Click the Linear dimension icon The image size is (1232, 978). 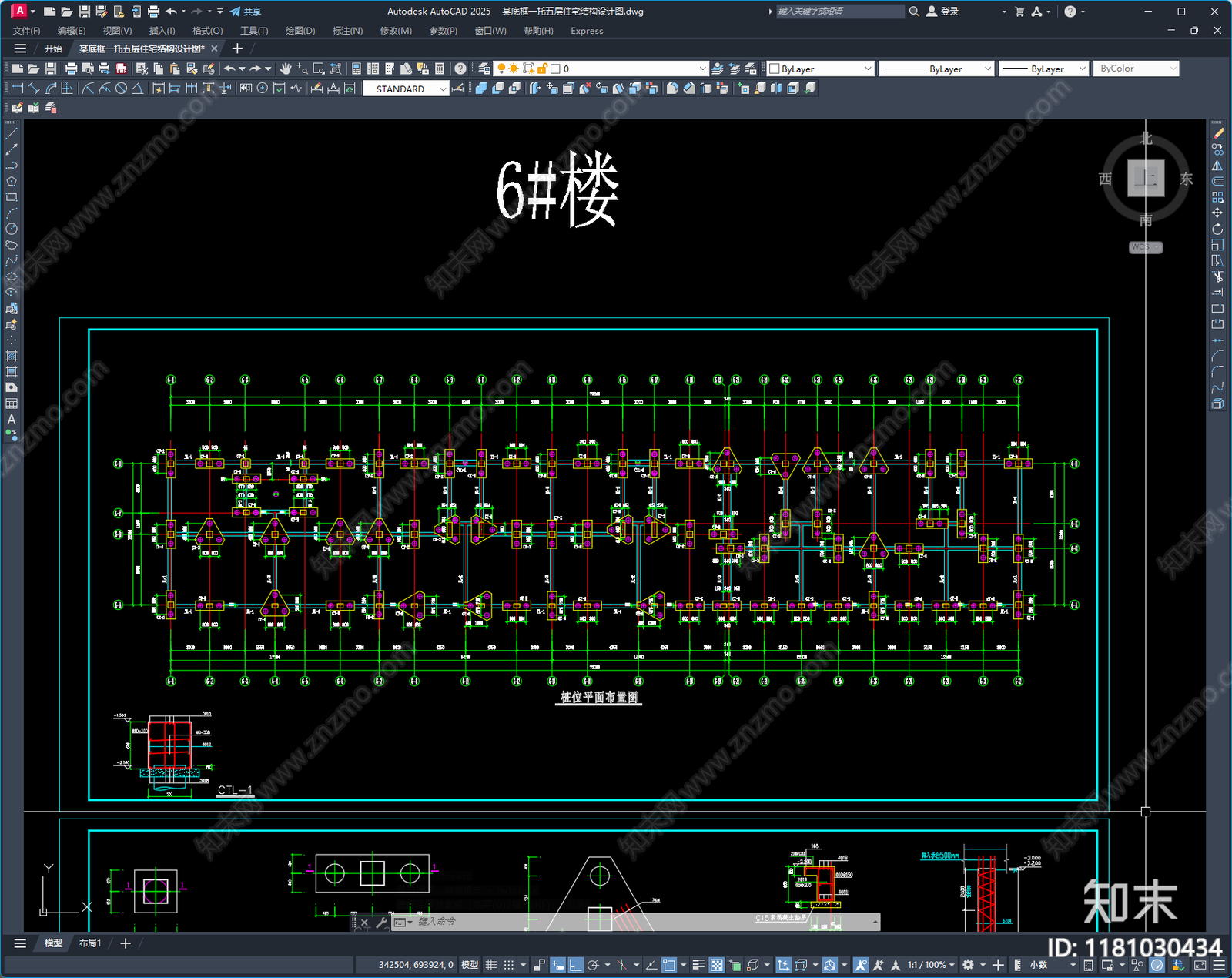tap(17, 89)
